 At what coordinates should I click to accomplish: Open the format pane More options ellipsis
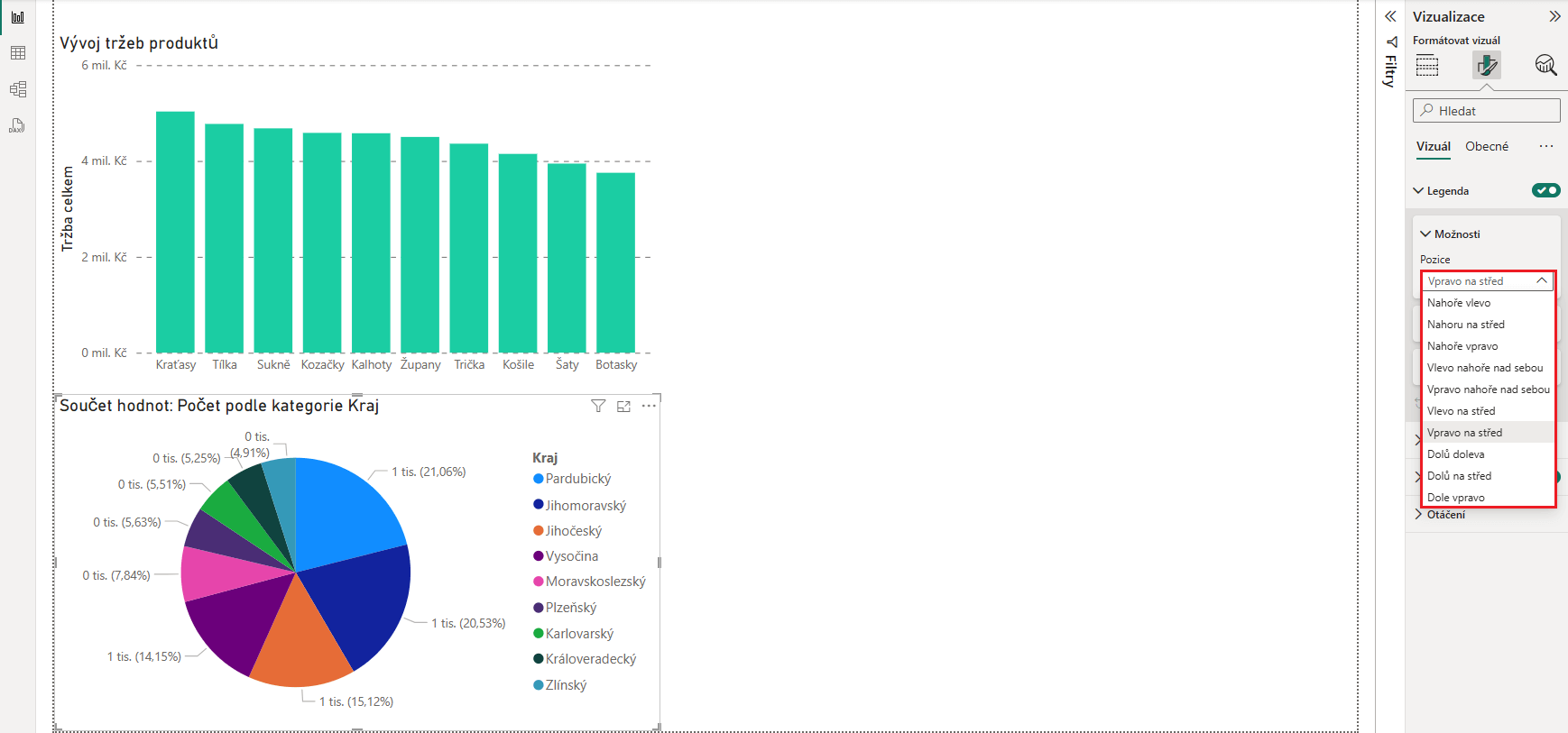pyautogui.click(x=1546, y=146)
